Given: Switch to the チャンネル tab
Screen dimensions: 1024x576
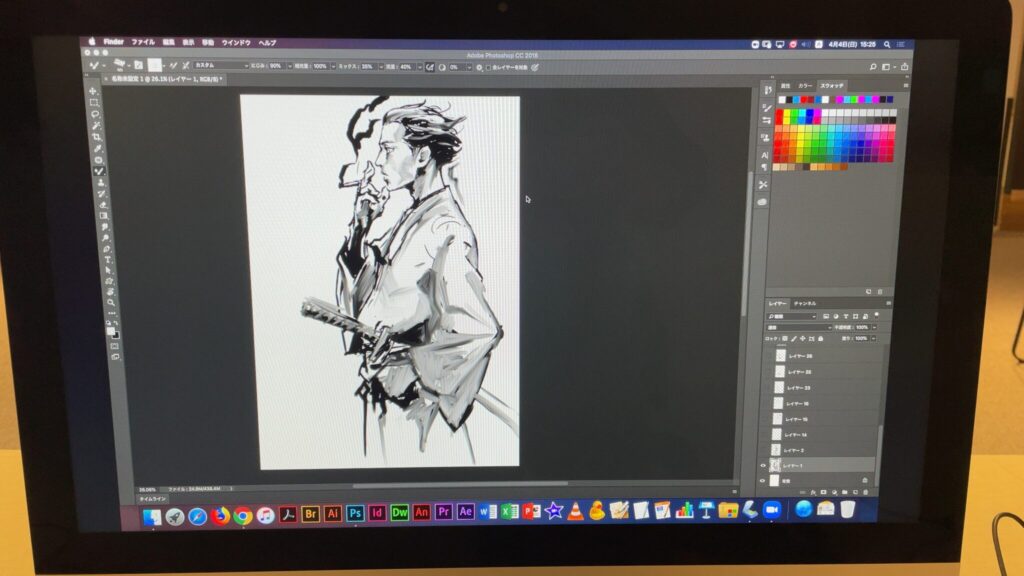Looking at the screenshot, I should (x=805, y=304).
